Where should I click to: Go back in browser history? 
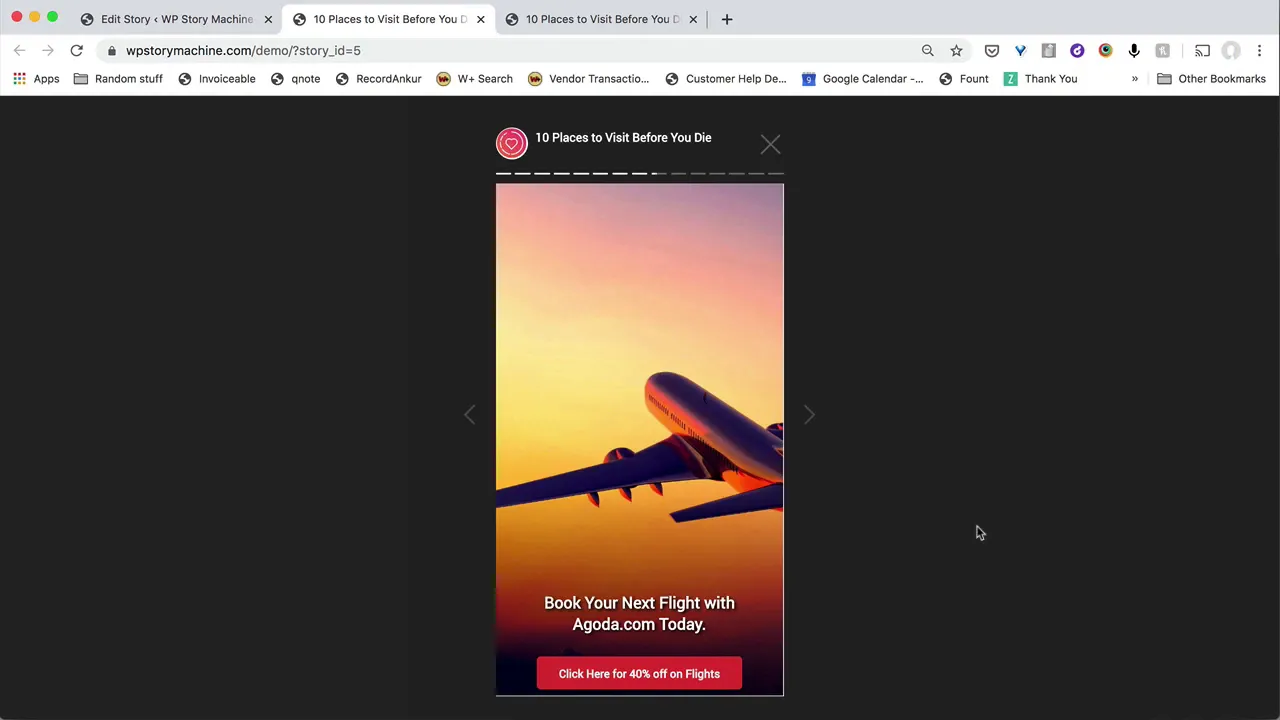click(x=19, y=50)
